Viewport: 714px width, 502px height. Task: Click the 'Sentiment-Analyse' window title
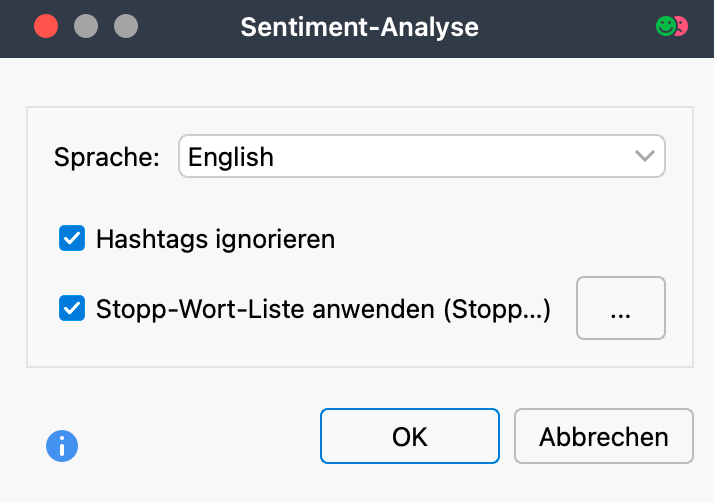[359, 26]
